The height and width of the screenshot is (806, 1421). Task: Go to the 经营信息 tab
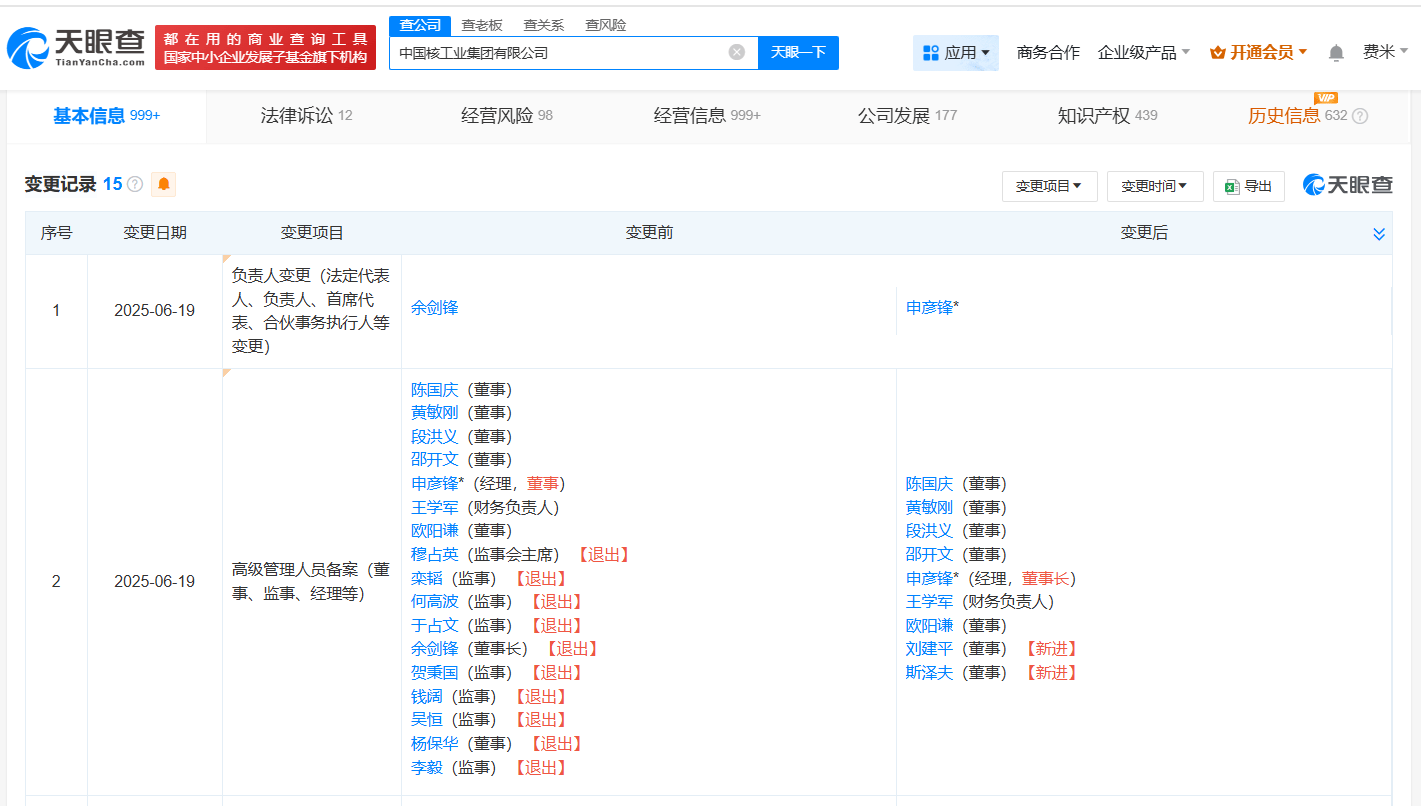coord(707,116)
